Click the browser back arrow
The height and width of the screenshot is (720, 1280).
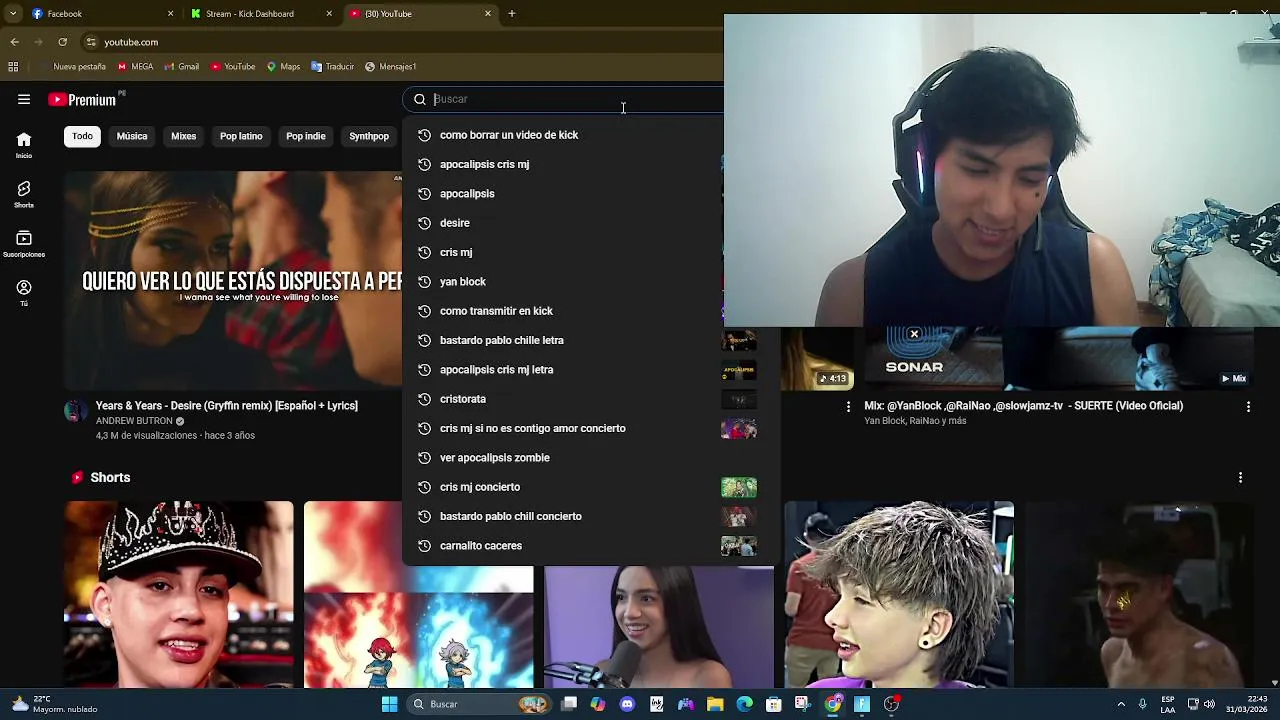[14, 42]
